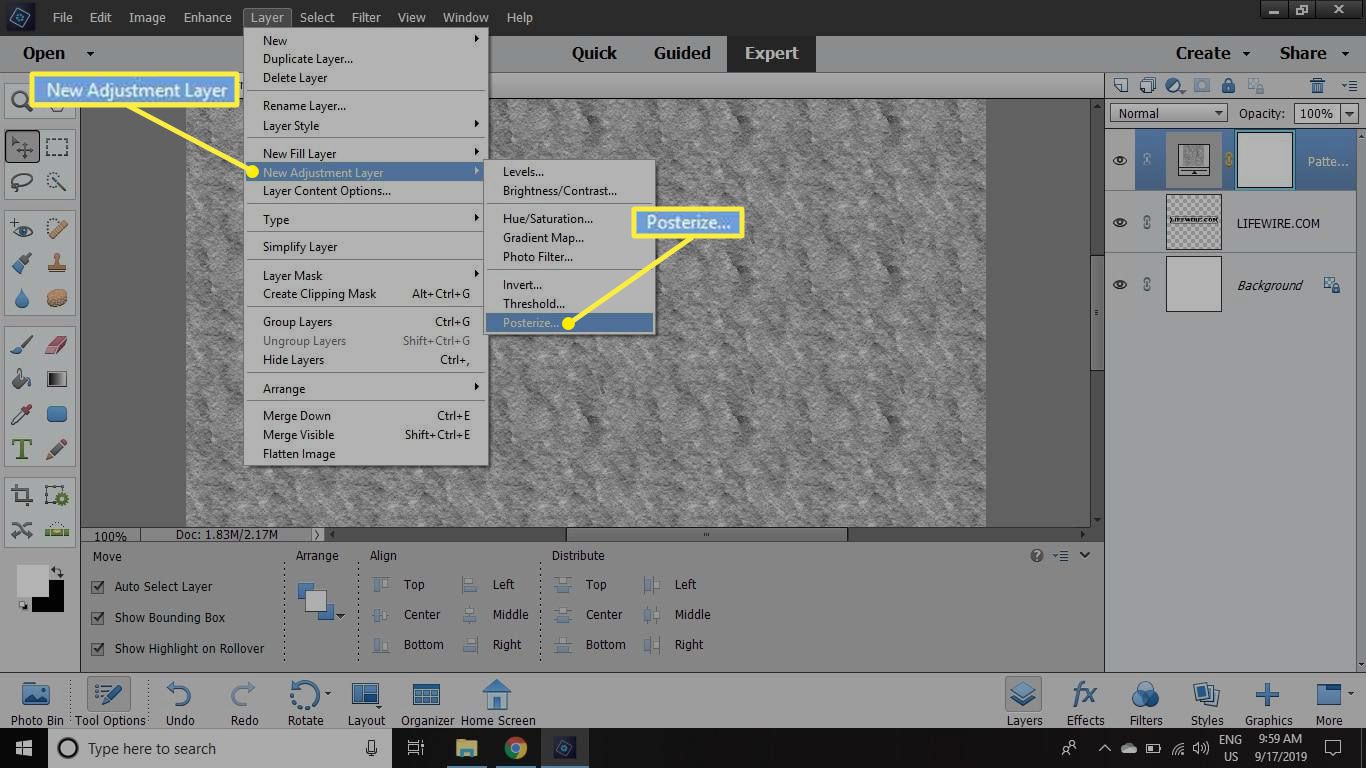Hide the pattern fill layer
Image resolution: width=1366 pixels, height=768 pixels.
pyautogui.click(x=1120, y=160)
